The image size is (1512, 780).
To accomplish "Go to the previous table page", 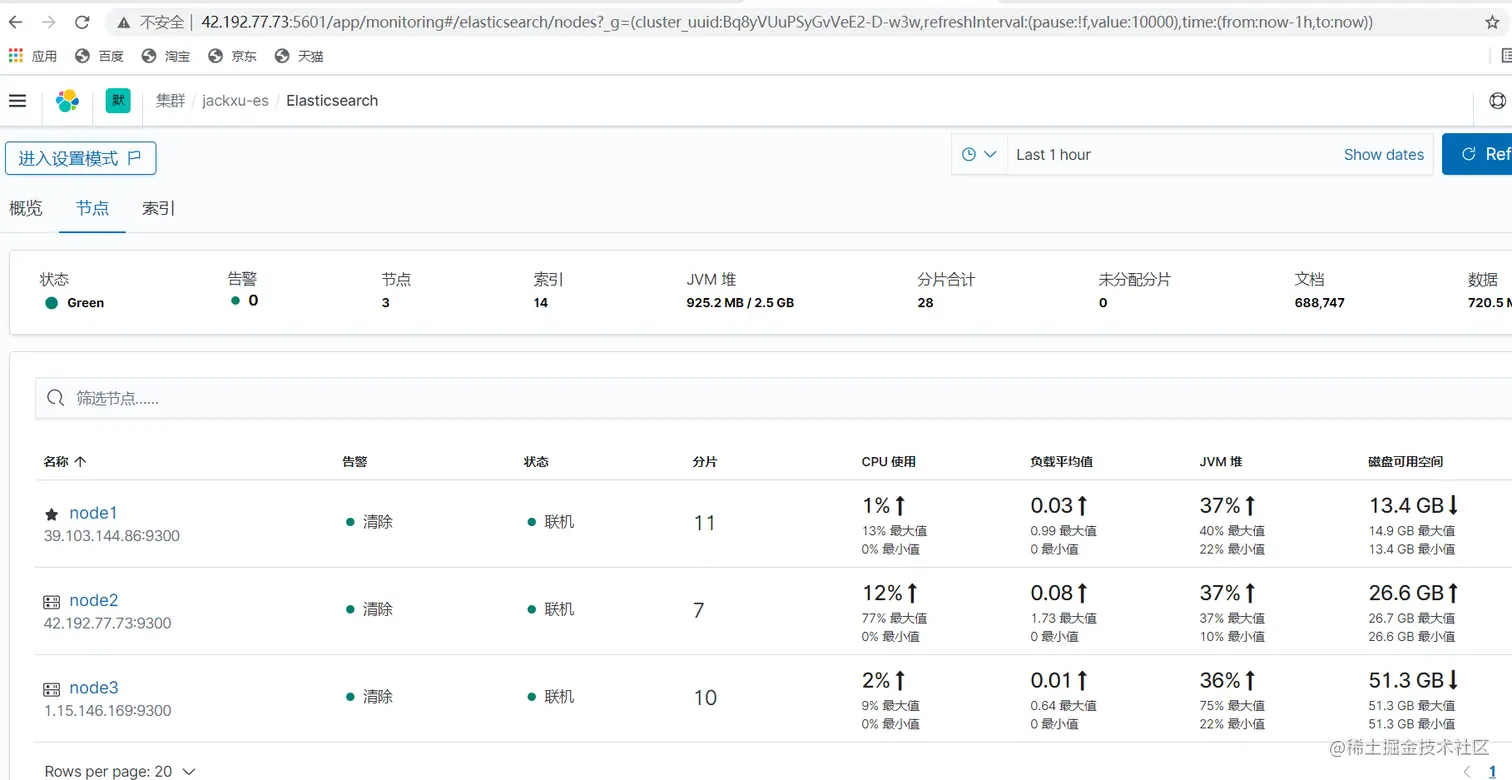I will pos(1467,772).
